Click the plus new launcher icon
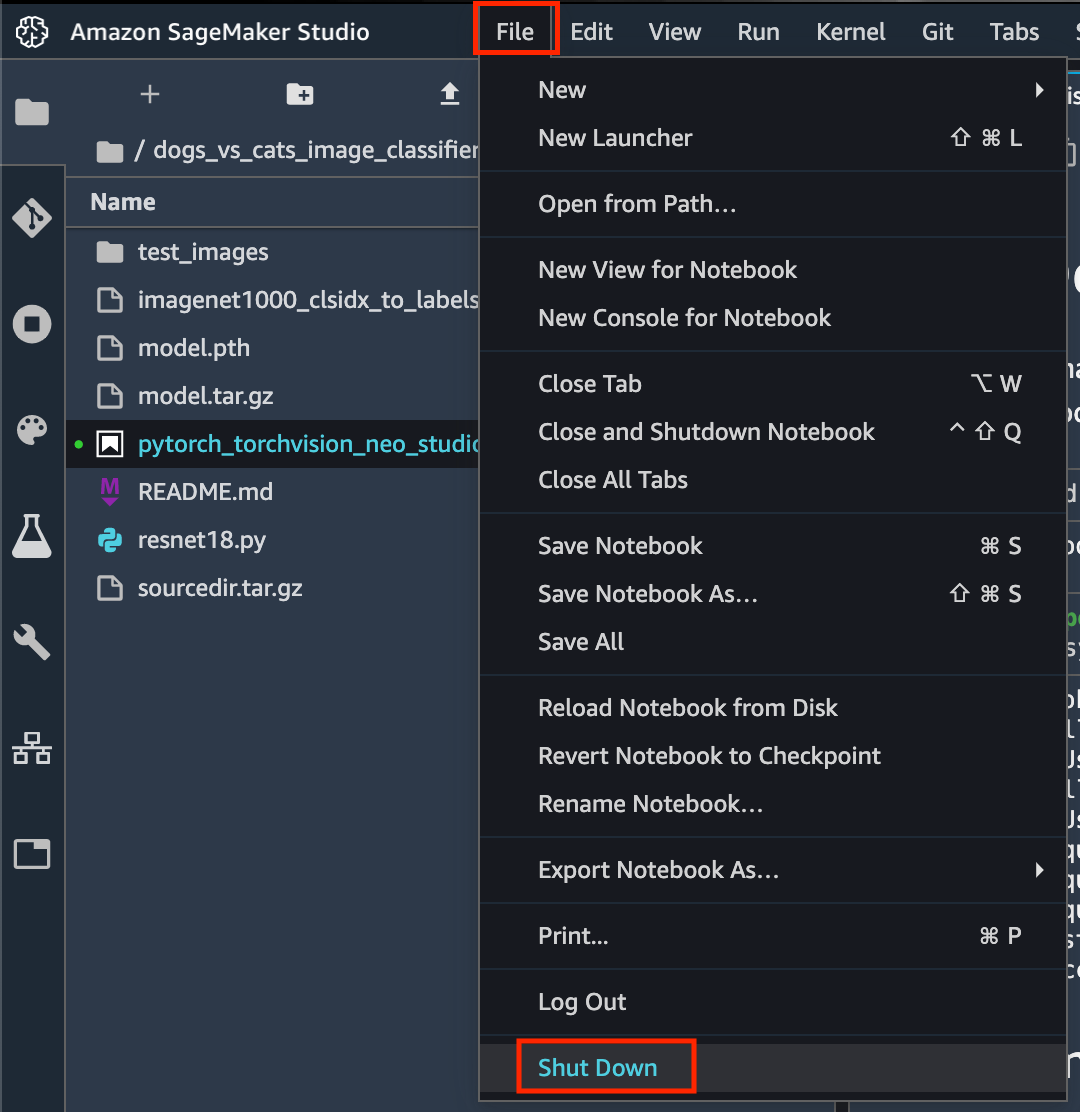Viewport: 1080px width, 1112px height. [x=149, y=94]
